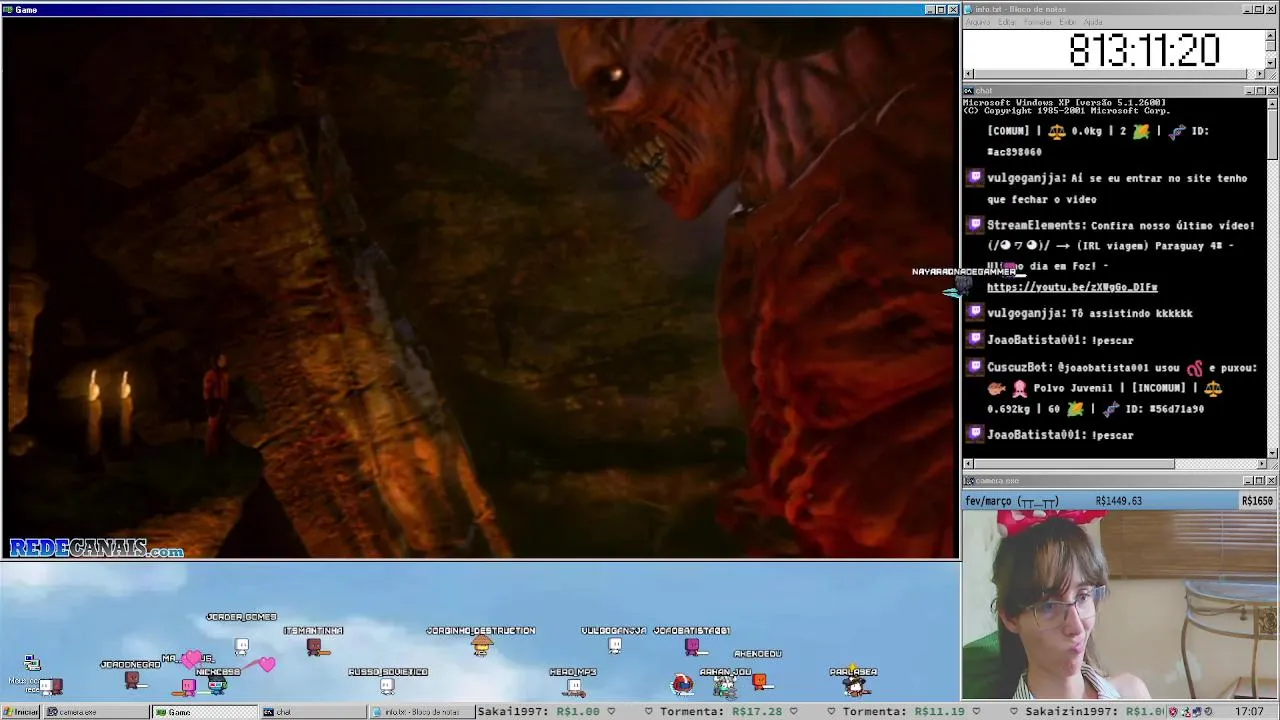The width and height of the screenshot is (1280, 720).
Task: Click the webcam video in camera.exe window
Action: [1120, 605]
